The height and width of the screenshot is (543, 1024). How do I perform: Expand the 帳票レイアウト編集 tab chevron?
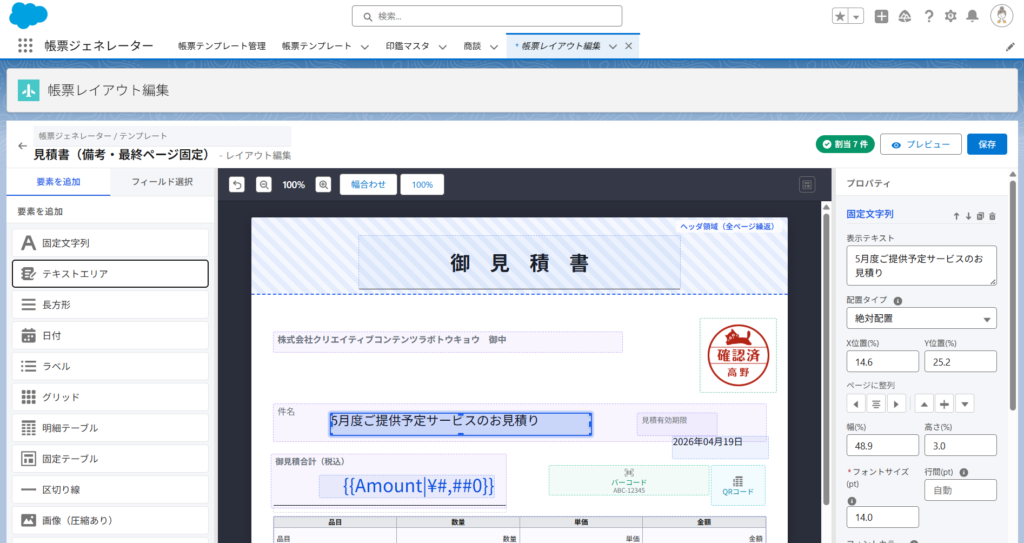613,46
